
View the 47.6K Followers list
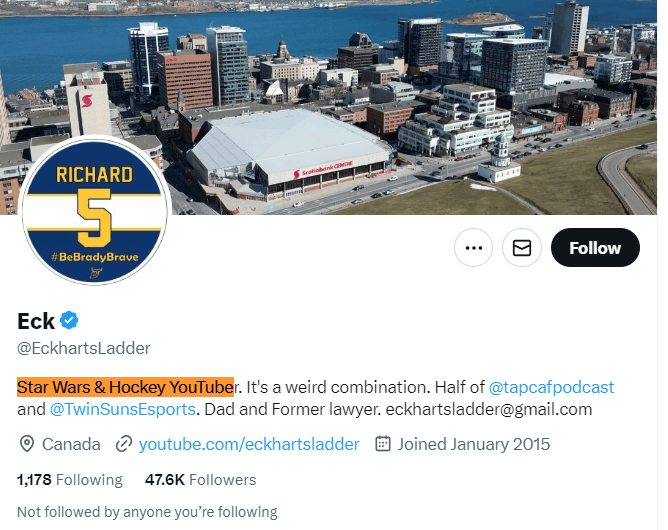(201, 480)
